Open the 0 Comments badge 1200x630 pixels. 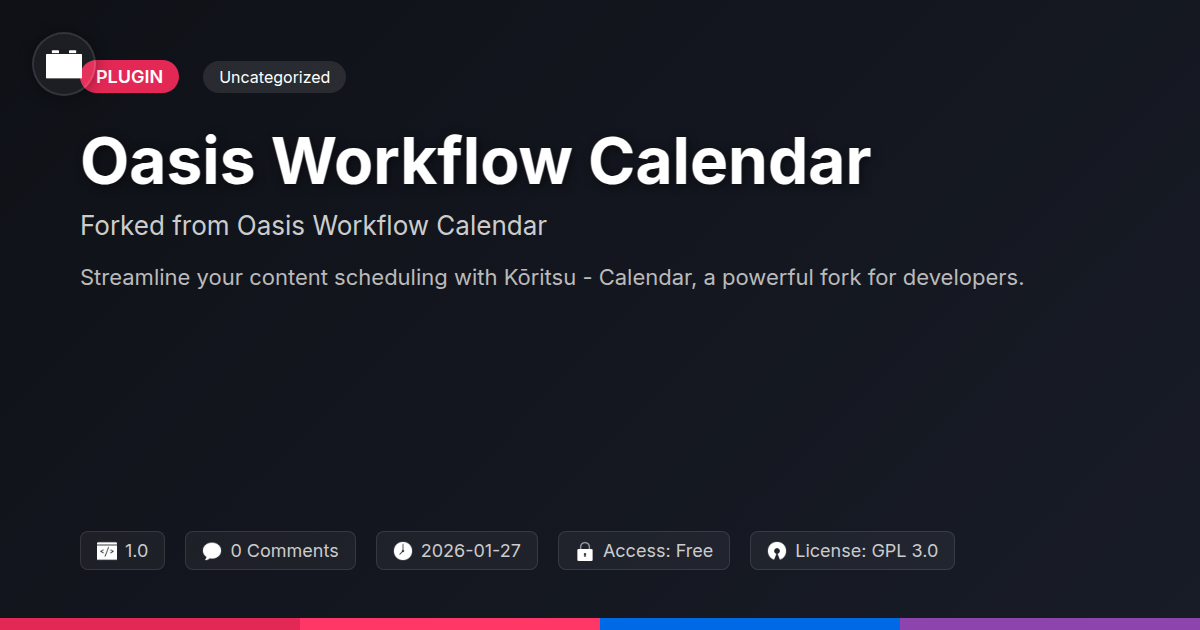[284, 551]
